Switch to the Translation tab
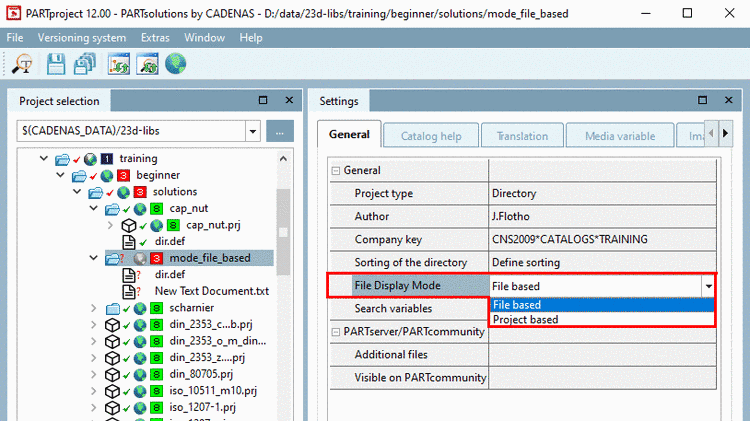 pyautogui.click(x=522, y=136)
